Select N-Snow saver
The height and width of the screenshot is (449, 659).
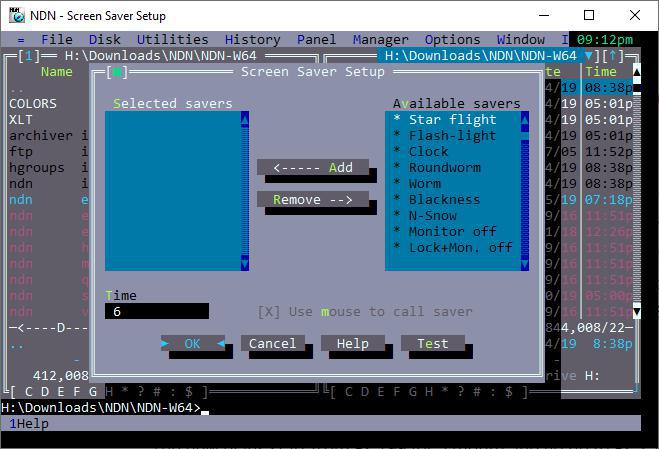(453, 215)
